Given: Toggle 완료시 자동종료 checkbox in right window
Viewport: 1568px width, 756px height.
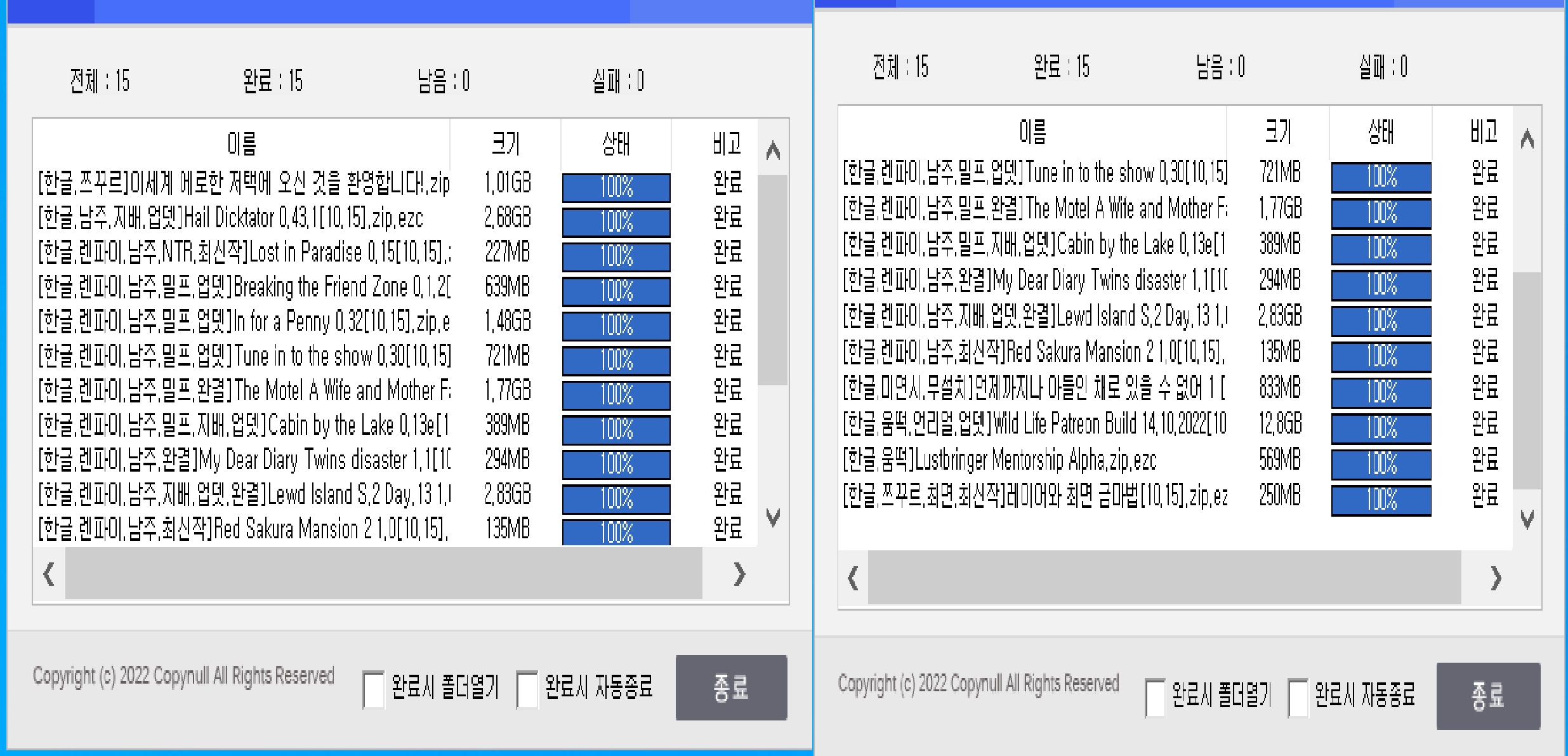Looking at the screenshot, I should (1298, 697).
